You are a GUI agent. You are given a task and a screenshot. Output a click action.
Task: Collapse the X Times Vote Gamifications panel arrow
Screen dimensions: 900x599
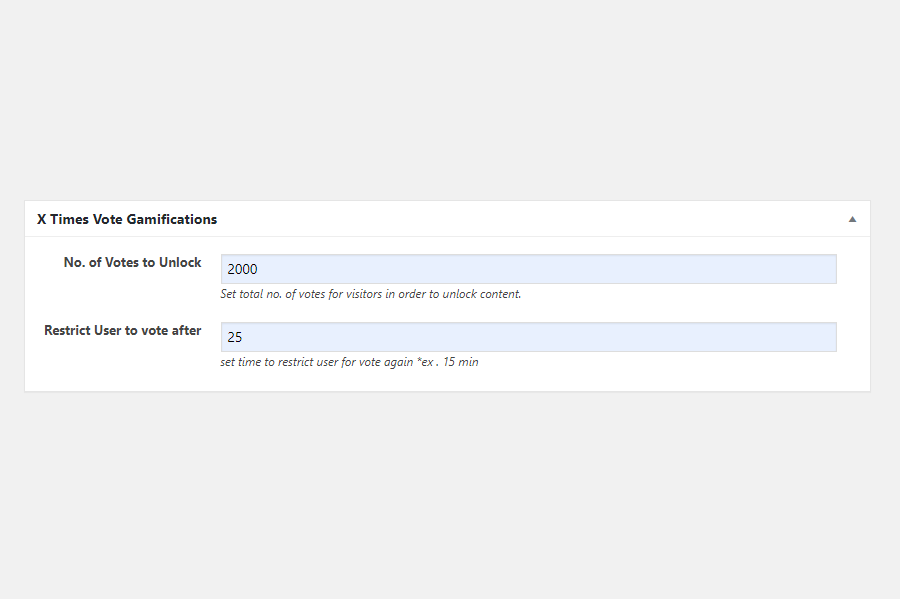(x=852, y=219)
